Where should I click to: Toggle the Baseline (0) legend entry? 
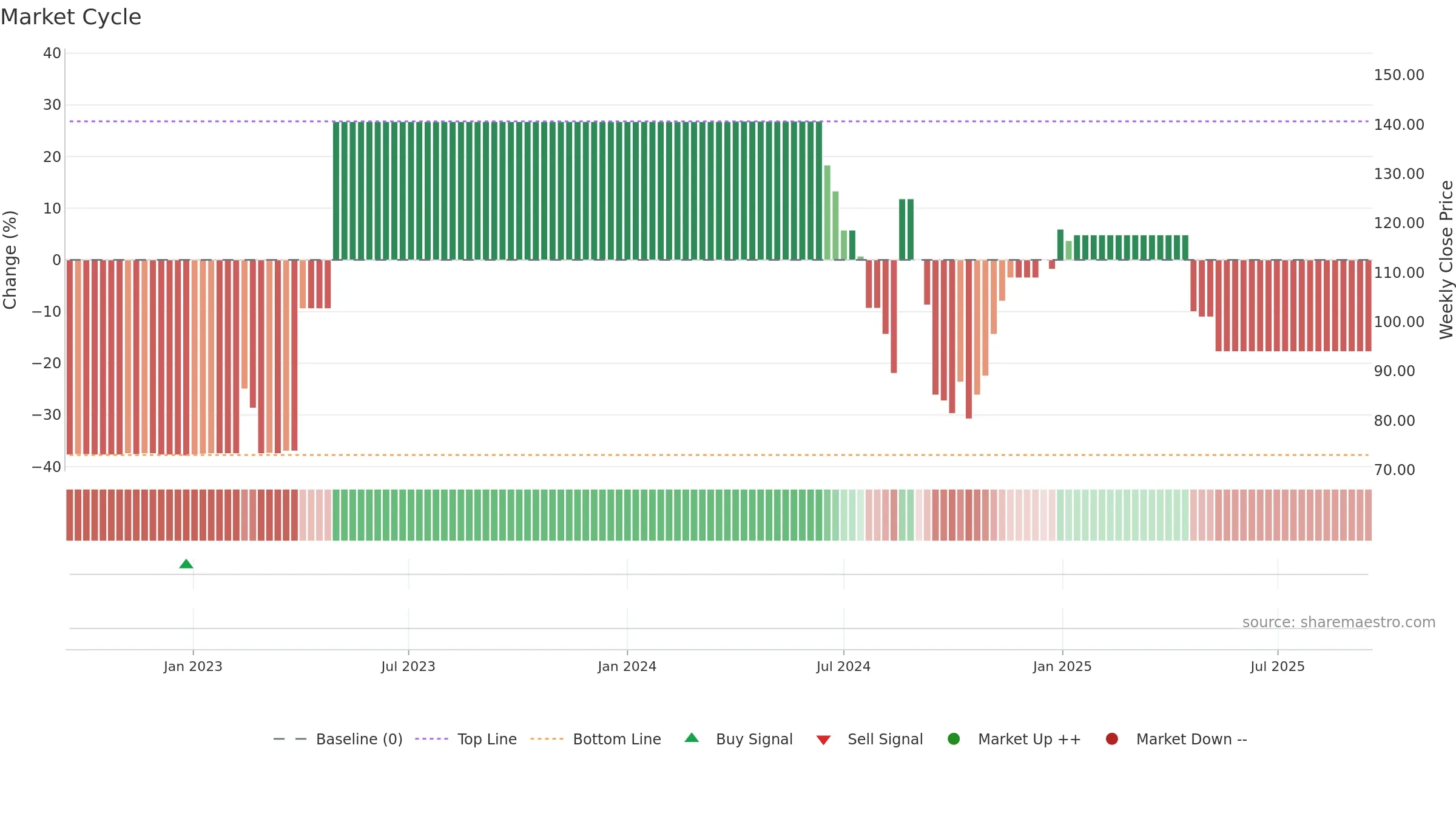[338, 739]
